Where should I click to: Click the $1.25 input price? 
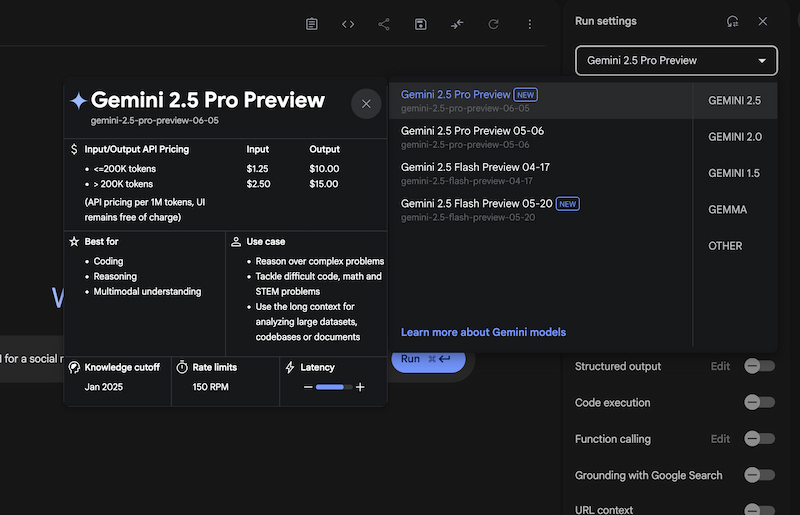pyautogui.click(x=257, y=168)
